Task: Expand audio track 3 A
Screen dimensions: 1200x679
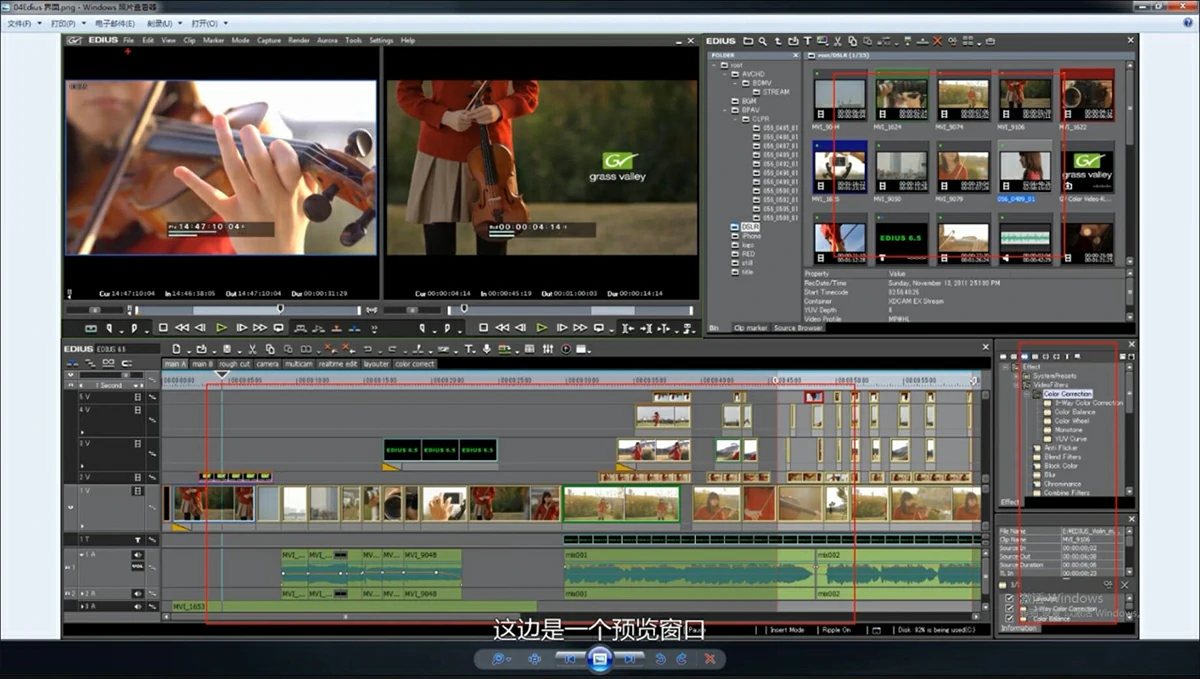Action: tap(81, 607)
